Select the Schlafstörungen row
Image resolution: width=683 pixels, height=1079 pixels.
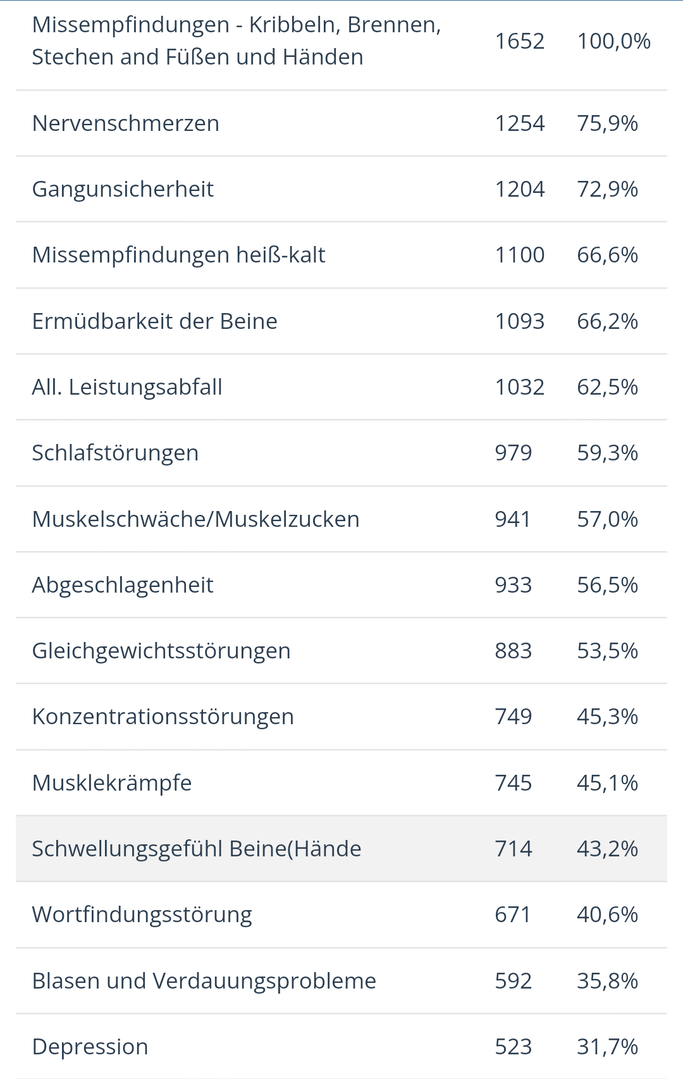click(x=115, y=453)
